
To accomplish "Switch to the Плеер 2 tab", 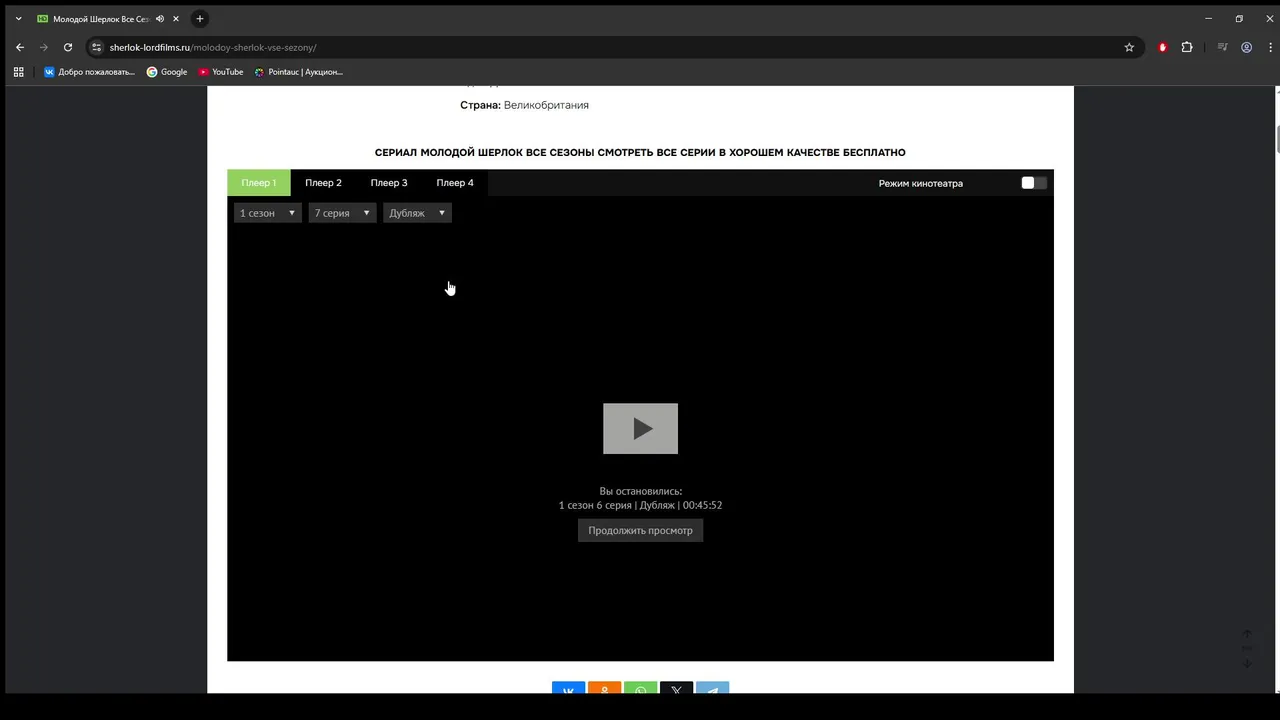I will 323,183.
